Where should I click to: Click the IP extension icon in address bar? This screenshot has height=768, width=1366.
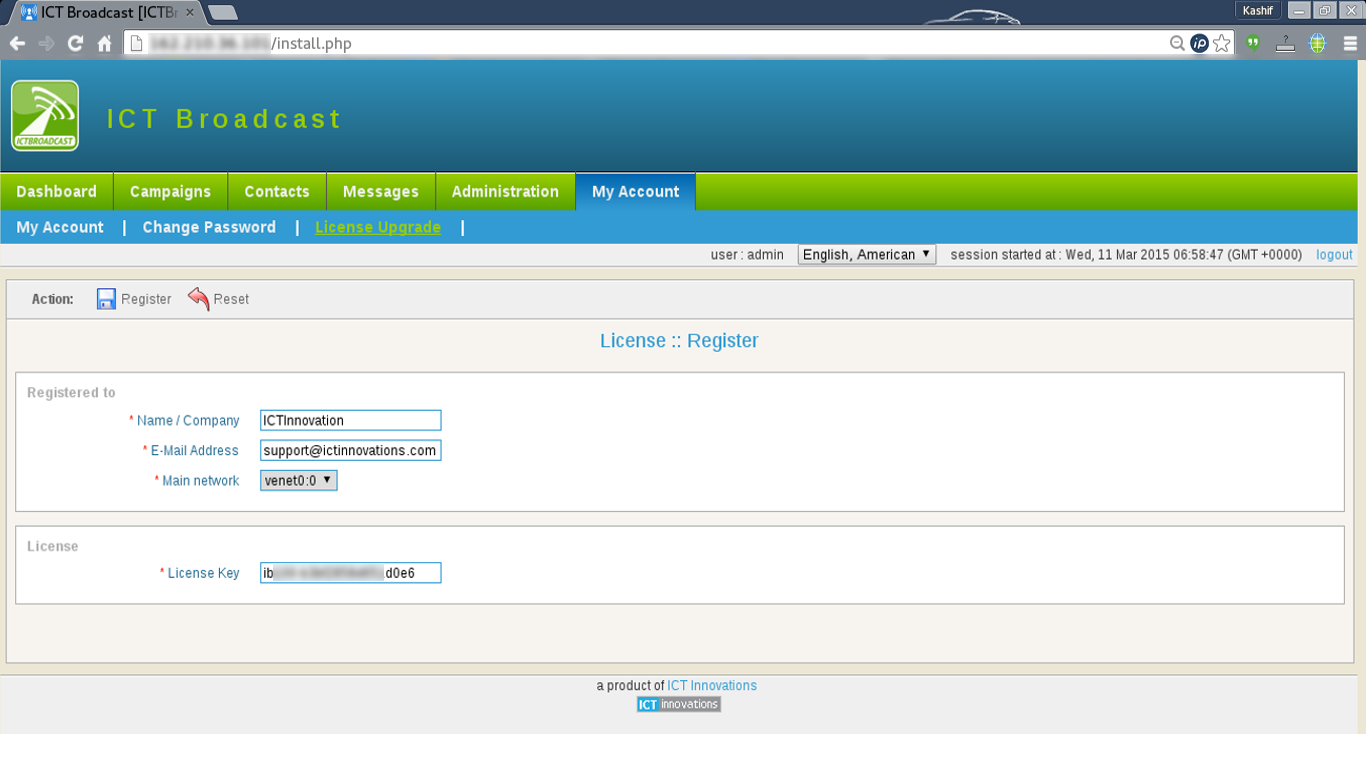coord(1199,43)
